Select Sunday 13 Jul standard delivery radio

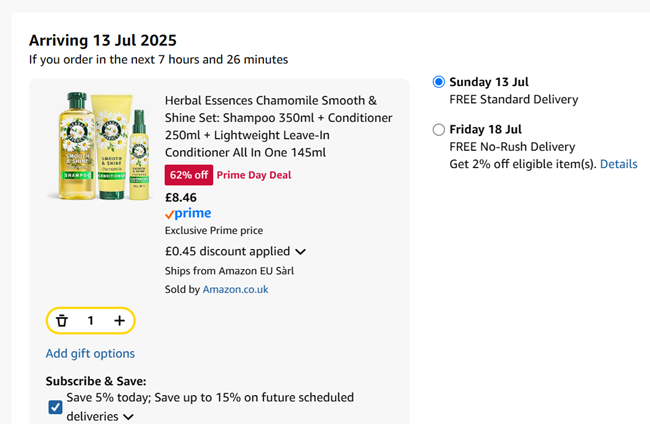coord(439,82)
